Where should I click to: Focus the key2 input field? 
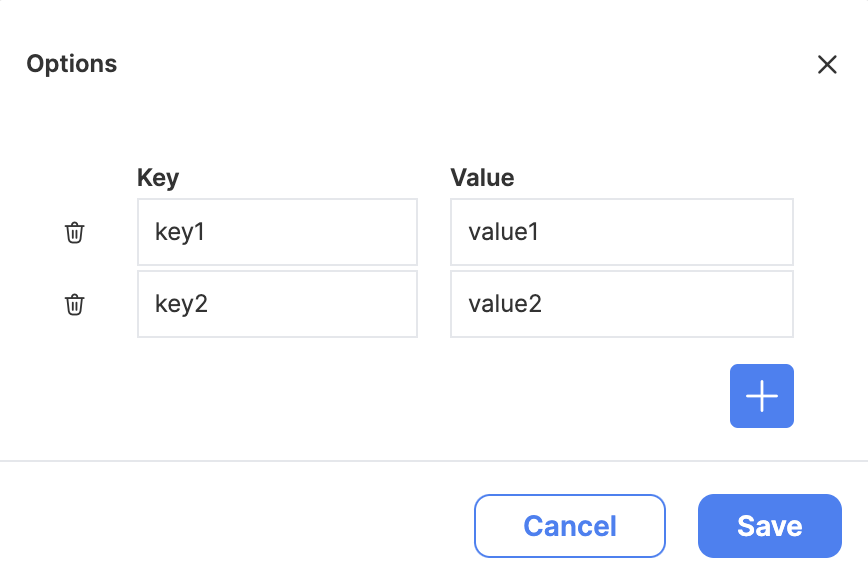(277, 304)
